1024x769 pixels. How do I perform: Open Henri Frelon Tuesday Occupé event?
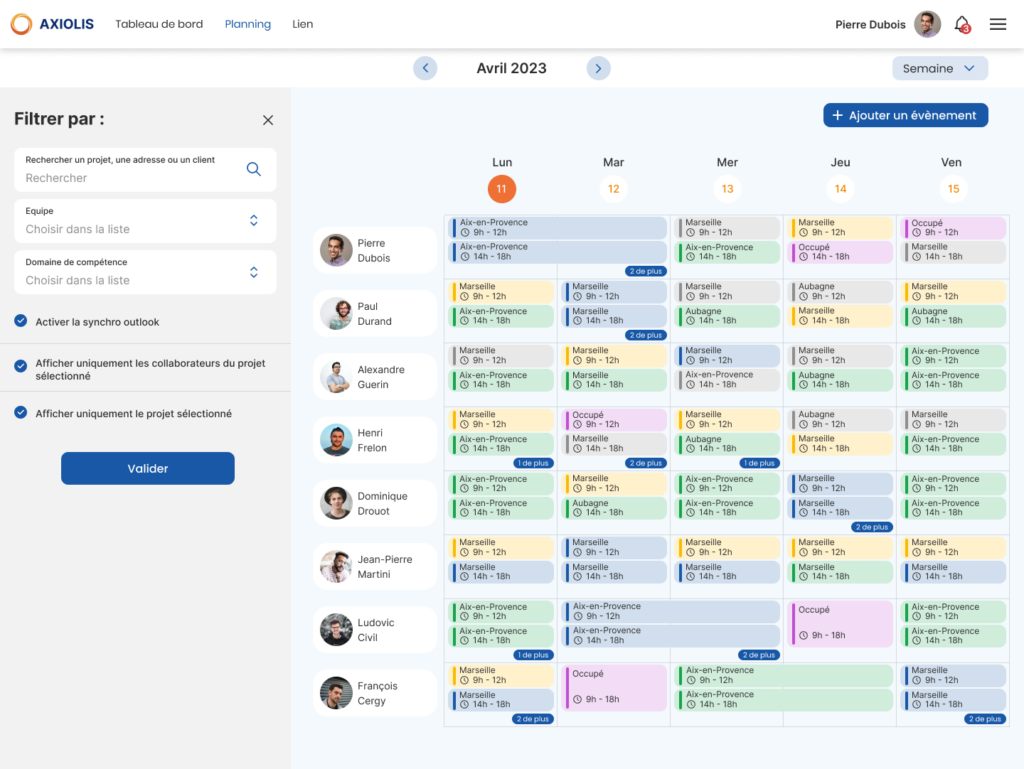coord(614,419)
